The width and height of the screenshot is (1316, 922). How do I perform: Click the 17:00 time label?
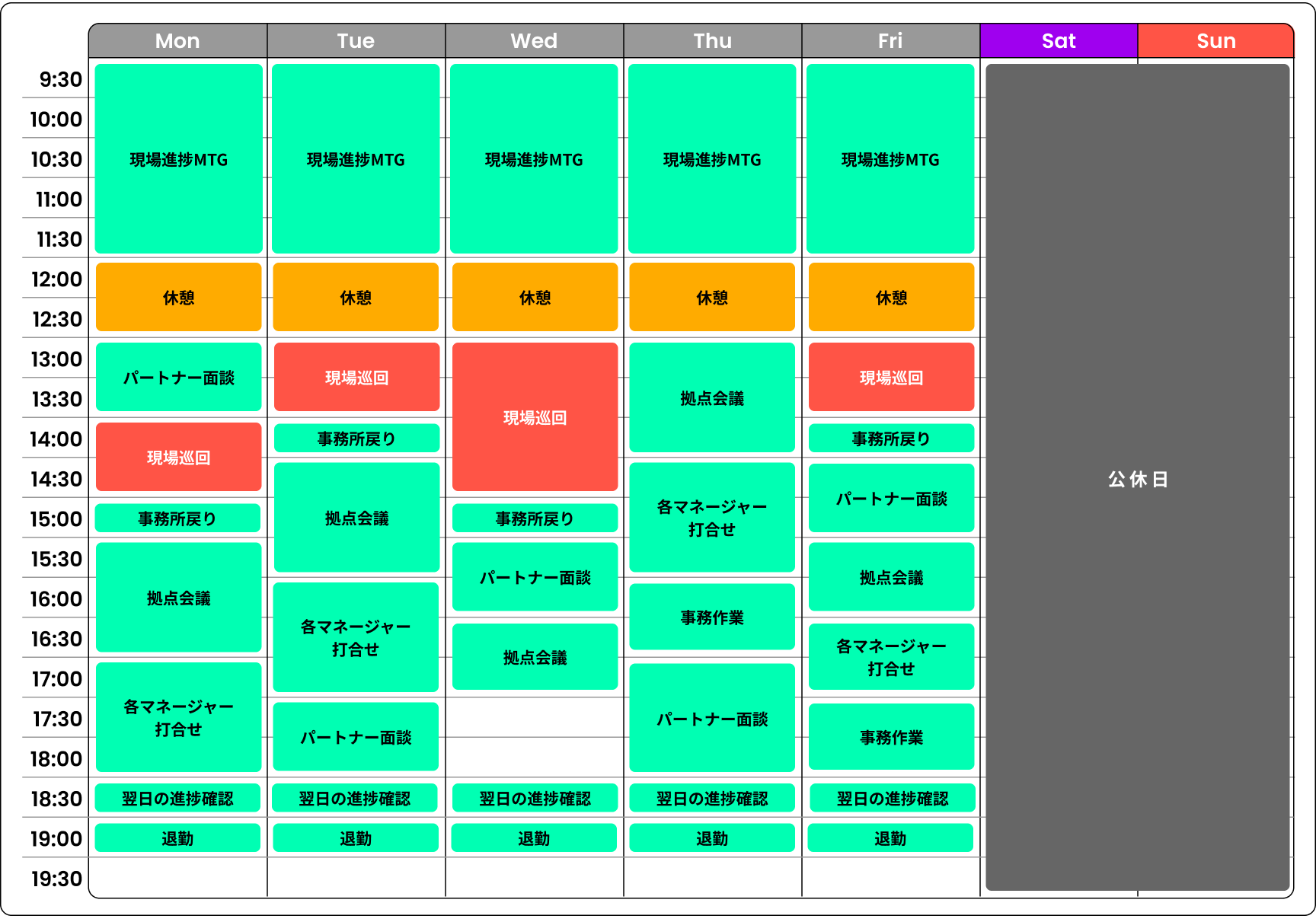click(57, 678)
